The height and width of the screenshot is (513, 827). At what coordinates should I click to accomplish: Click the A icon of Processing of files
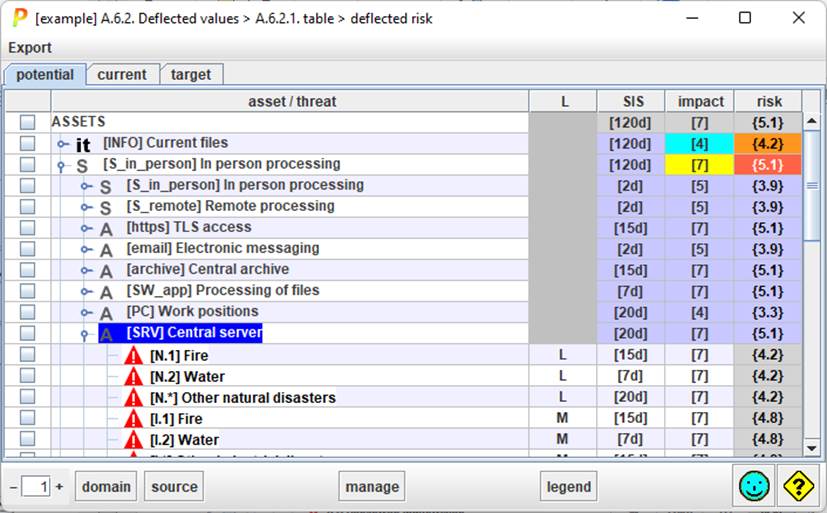(106, 293)
